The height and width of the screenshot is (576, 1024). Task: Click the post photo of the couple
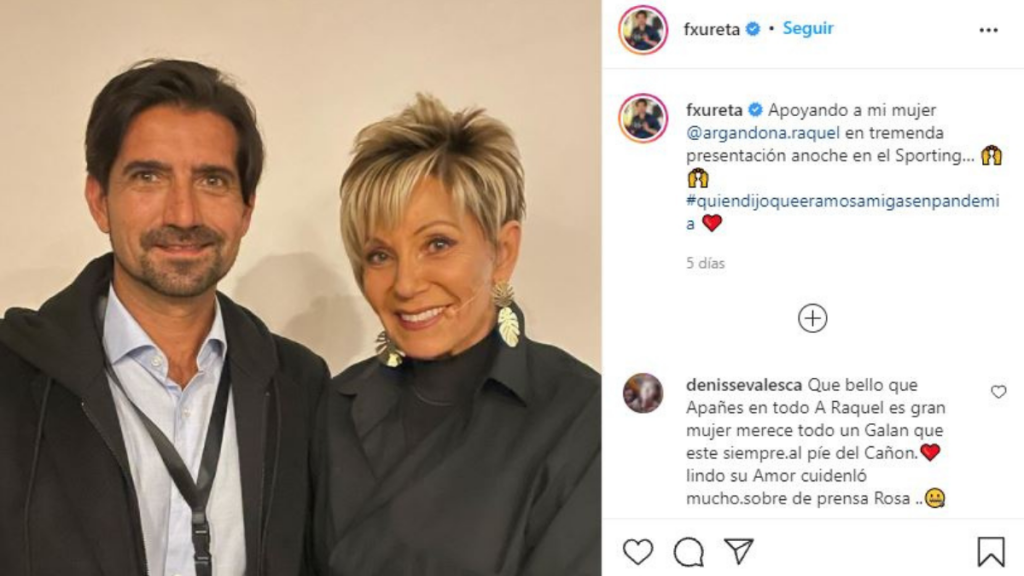click(300, 288)
